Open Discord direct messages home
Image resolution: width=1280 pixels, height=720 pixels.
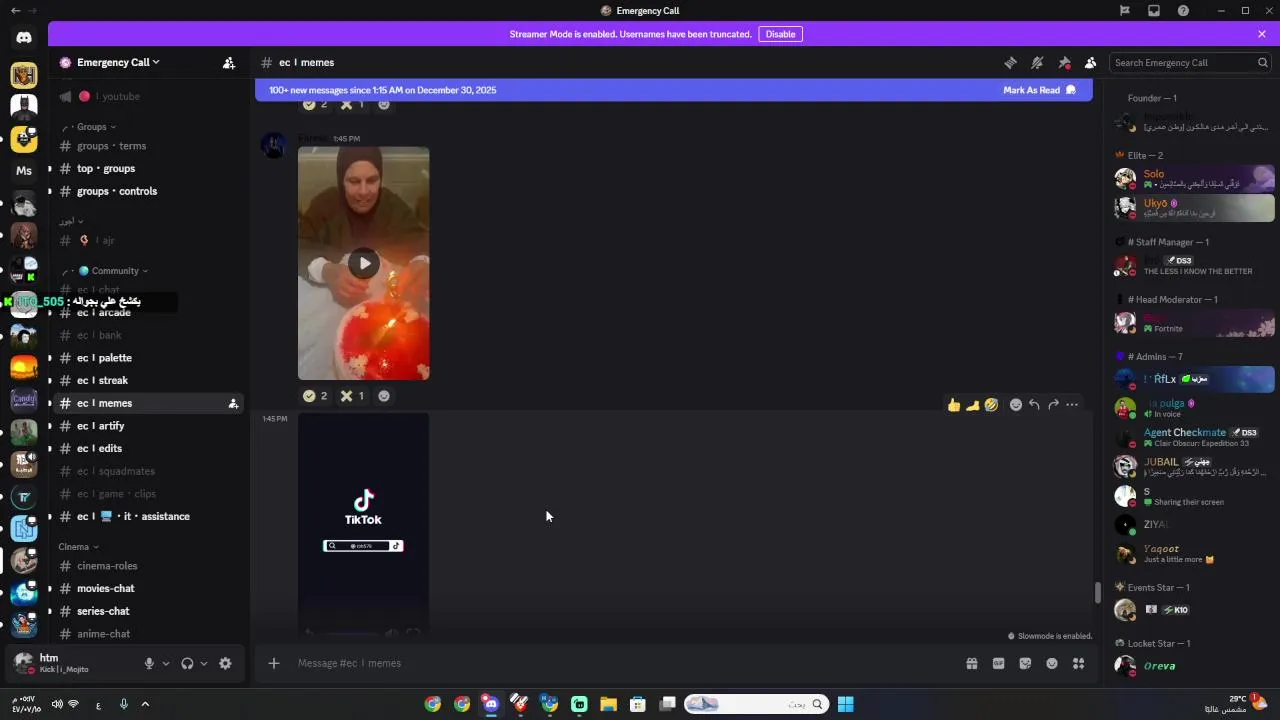(x=24, y=38)
